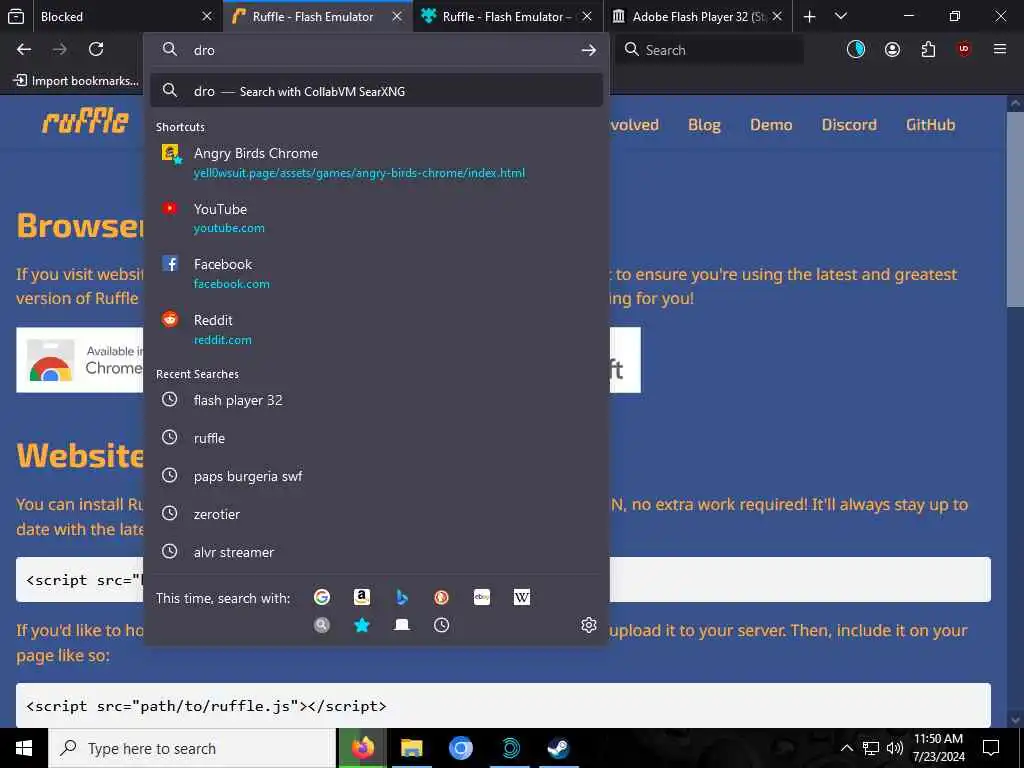Viewport: 1024px width, 768px height.
Task: Search open tabs with the tab icon
Action: click(x=402, y=625)
